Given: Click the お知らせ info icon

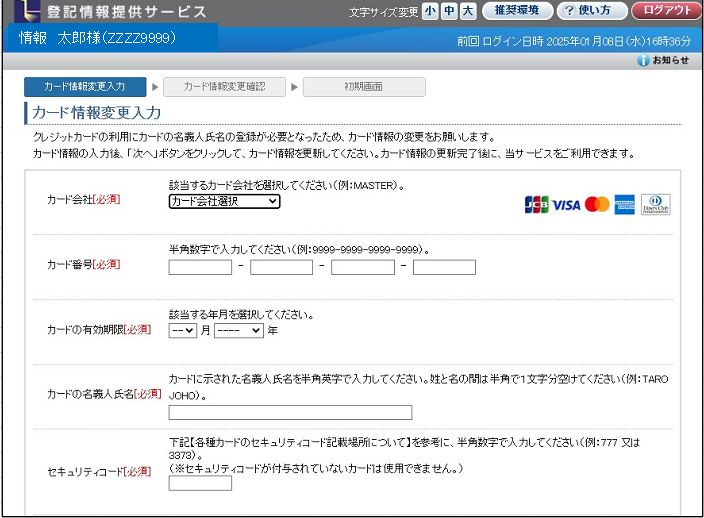Looking at the screenshot, I should point(643,60).
